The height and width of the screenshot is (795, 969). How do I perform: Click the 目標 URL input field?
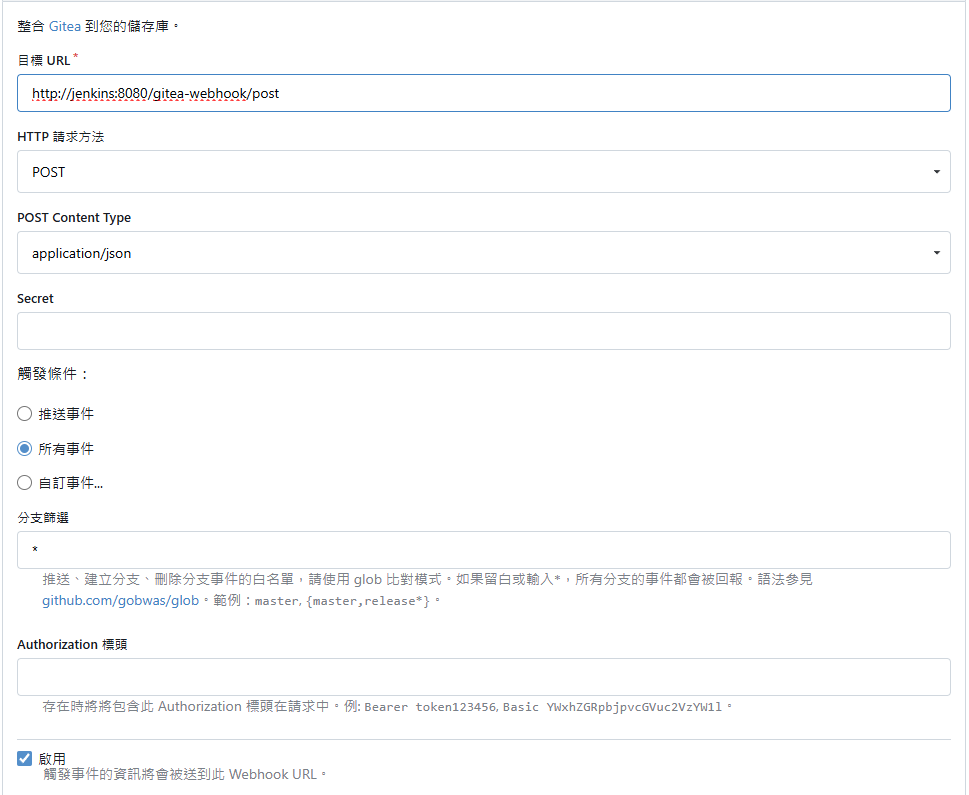483,93
